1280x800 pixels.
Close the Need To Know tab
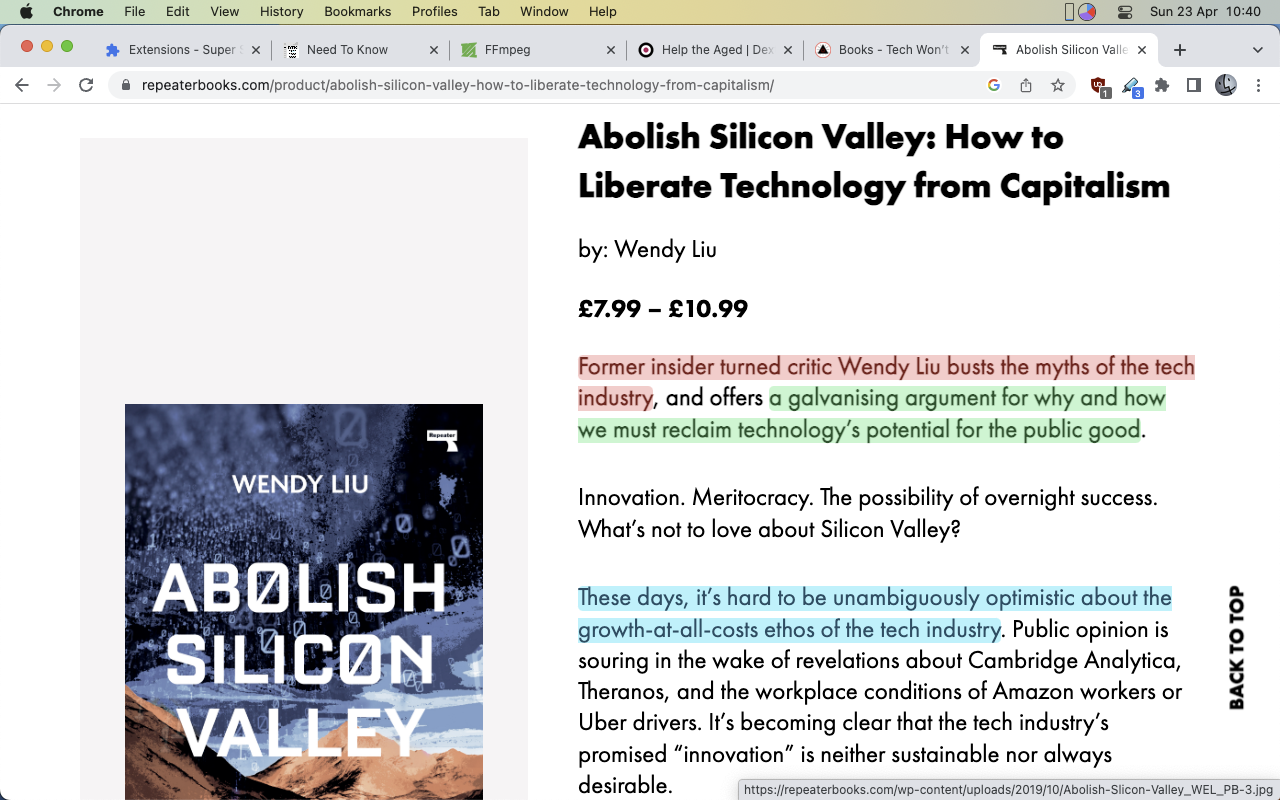(x=433, y=49)
